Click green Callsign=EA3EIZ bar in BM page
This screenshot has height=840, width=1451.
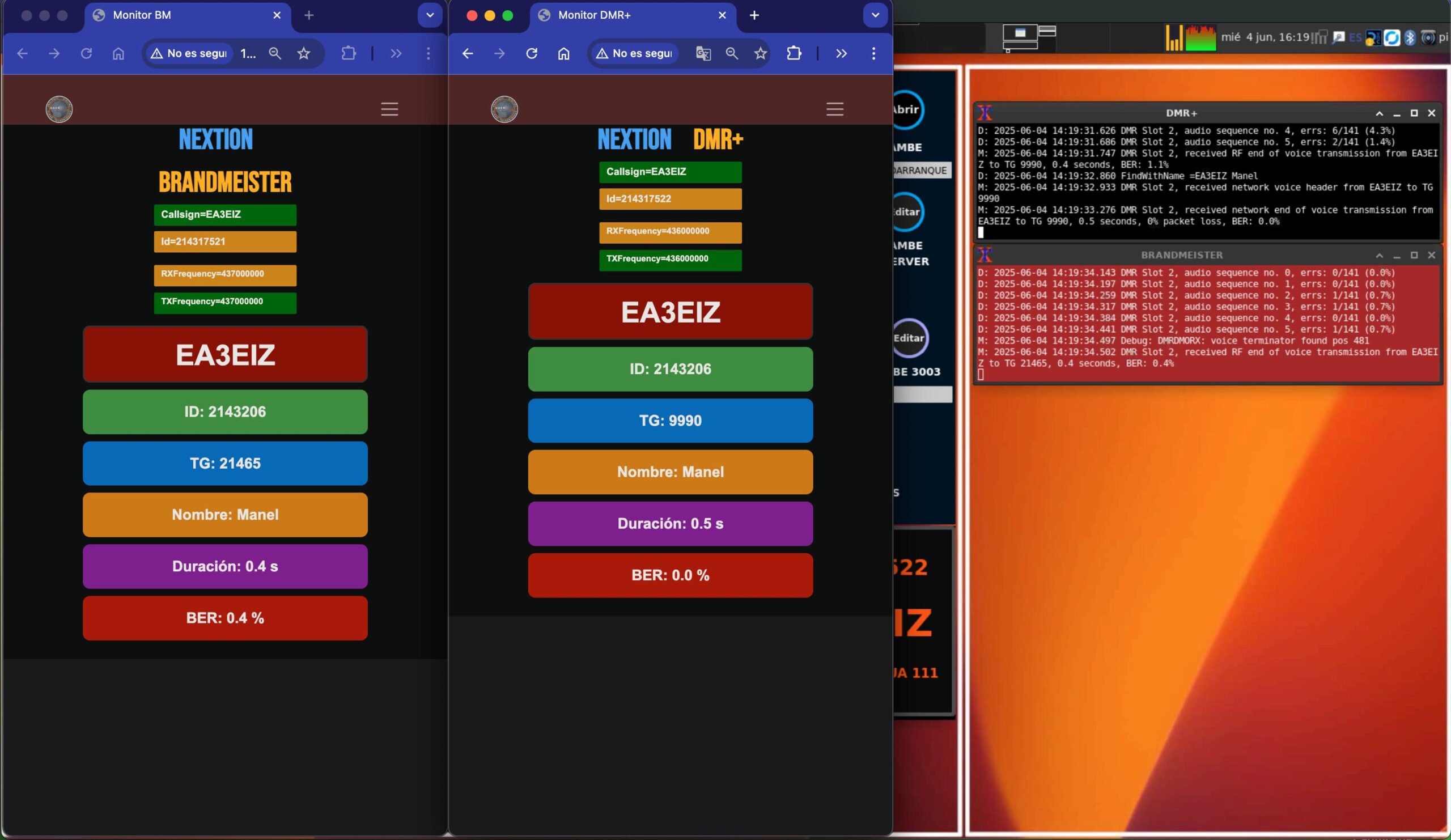(225, 215)
